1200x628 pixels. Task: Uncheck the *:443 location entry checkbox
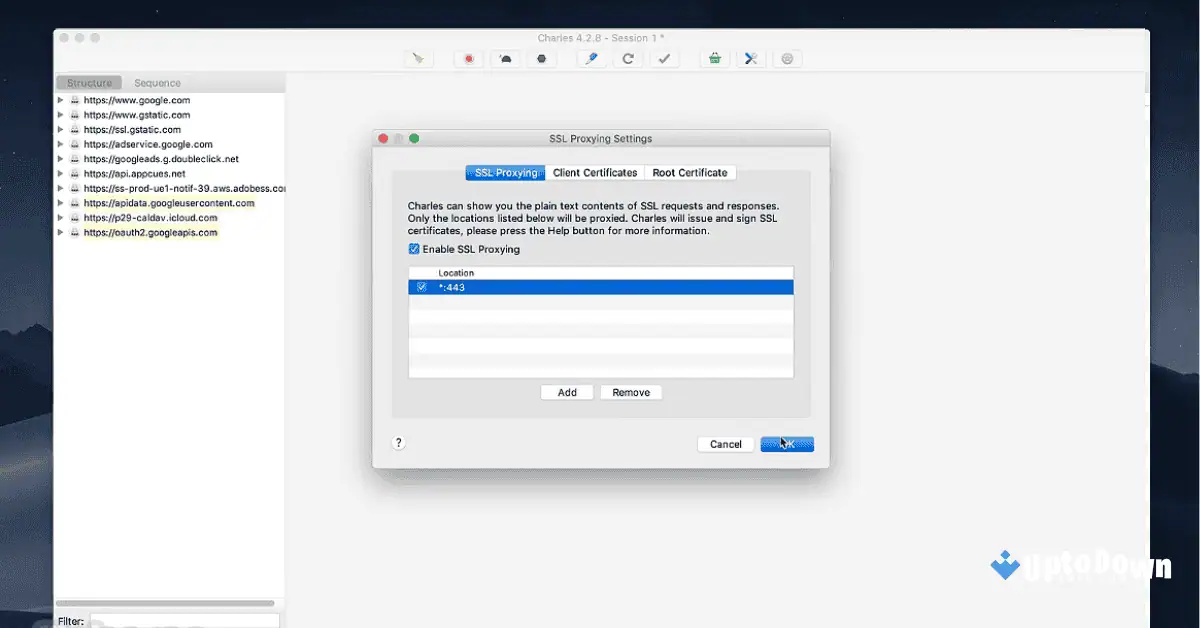tap(422, 287)
